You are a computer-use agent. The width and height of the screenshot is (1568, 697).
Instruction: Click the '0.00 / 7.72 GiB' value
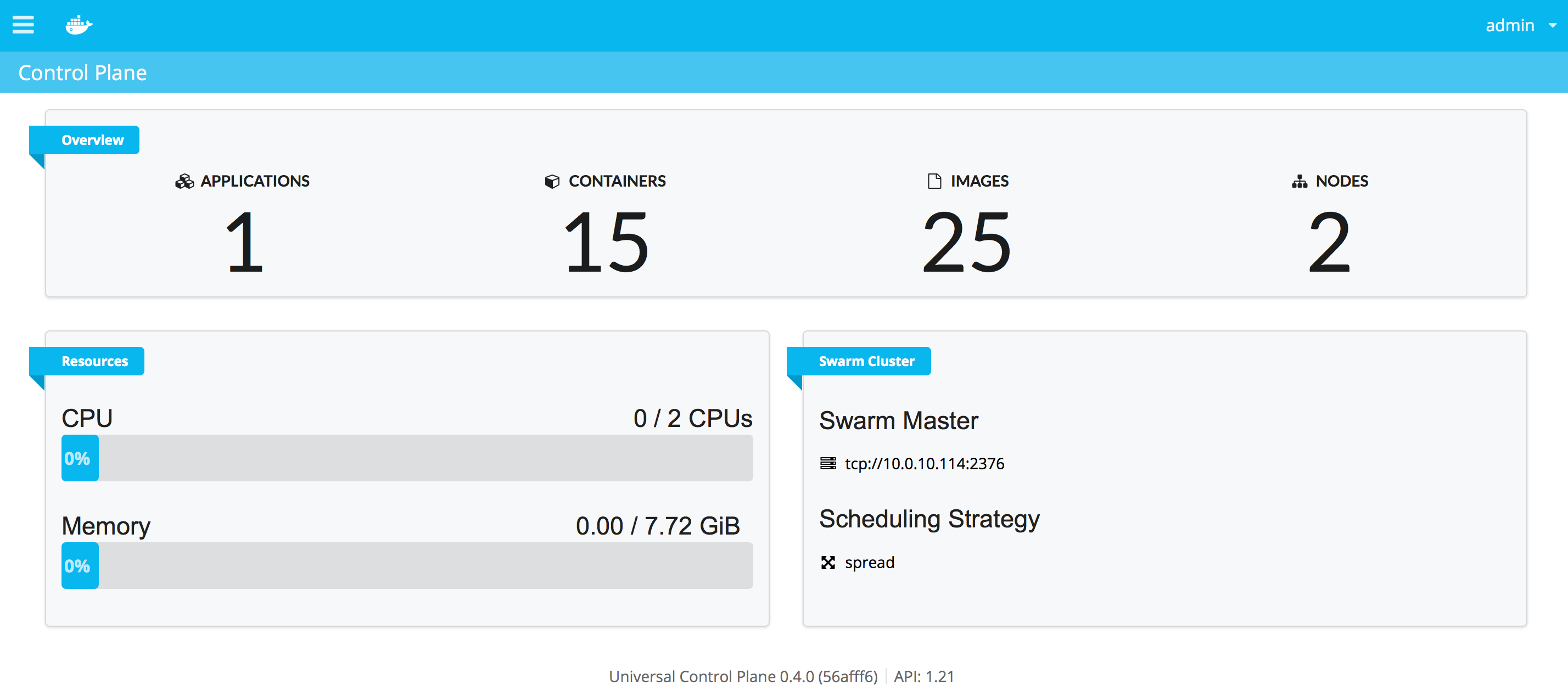pos(658,525)
